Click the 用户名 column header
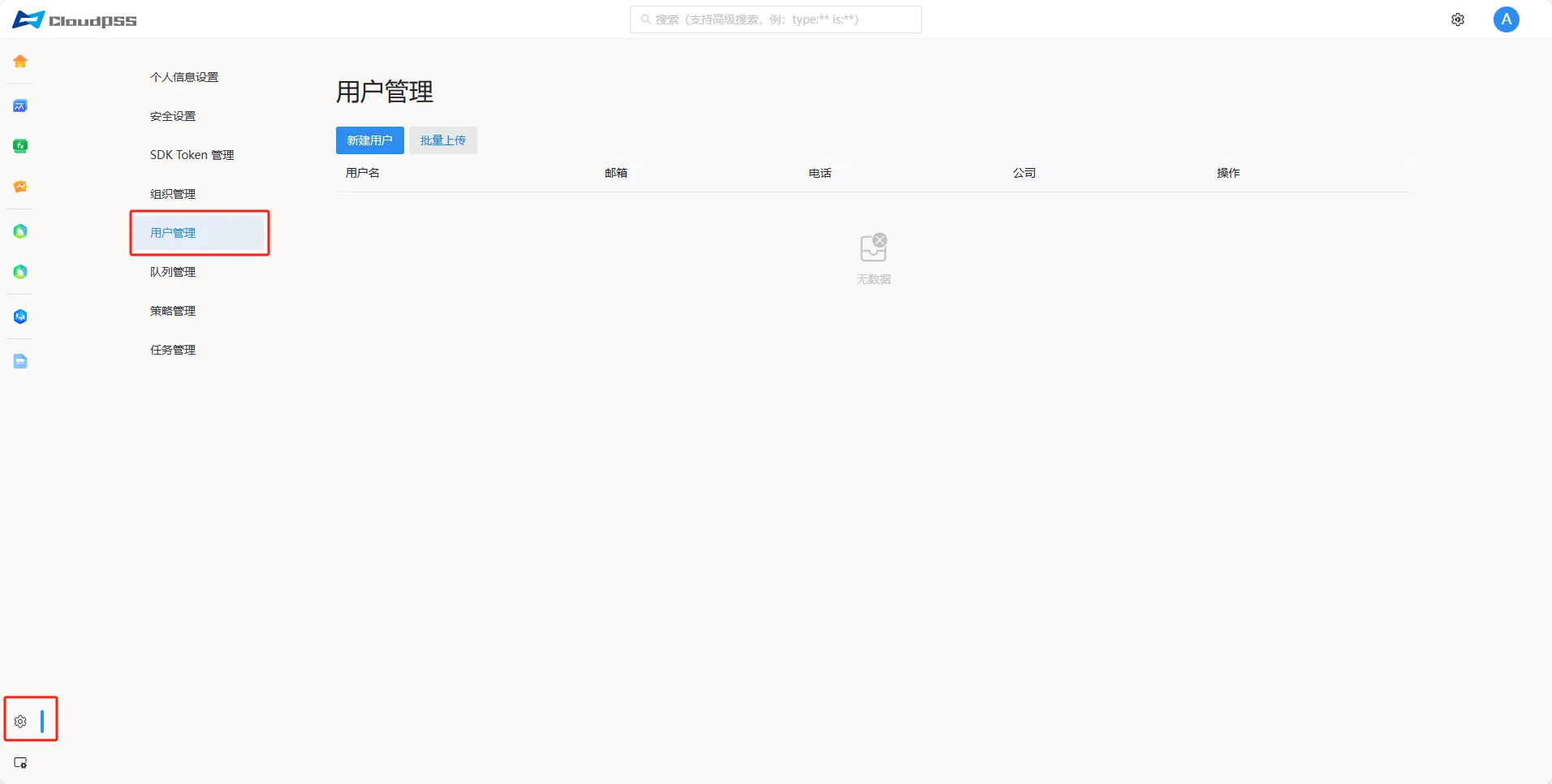 tap(363, 173)
